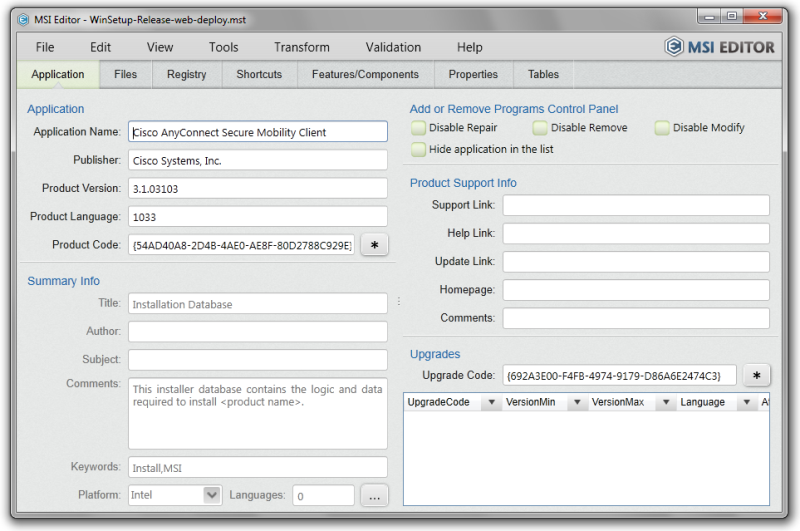
Task: Generate new Upgrade Code with asterisk button
Action: (x=757, y=375)
